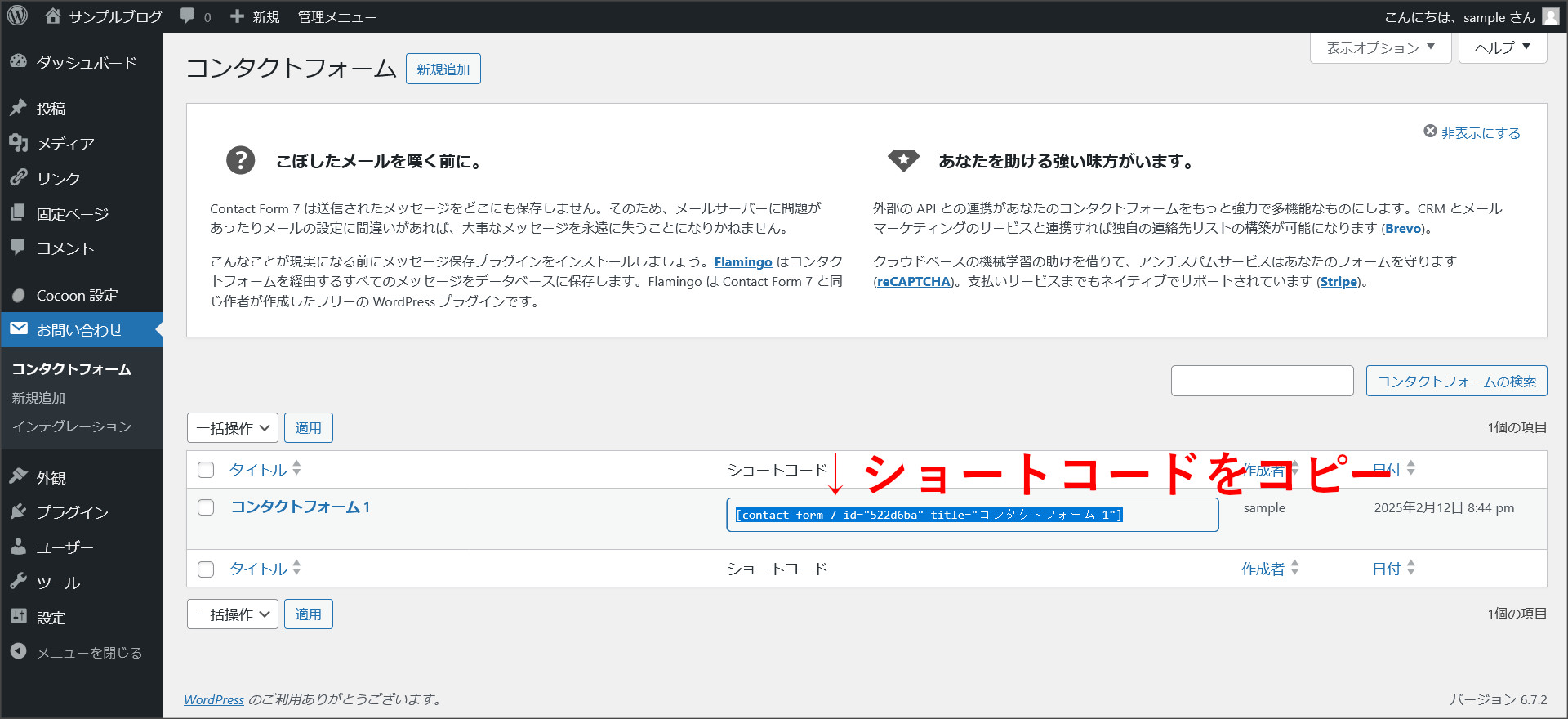The height and width of the screenshot is (719, 1568).
Task: Open ダッシュボード from the sidebar
Action: tap(86, 63)
